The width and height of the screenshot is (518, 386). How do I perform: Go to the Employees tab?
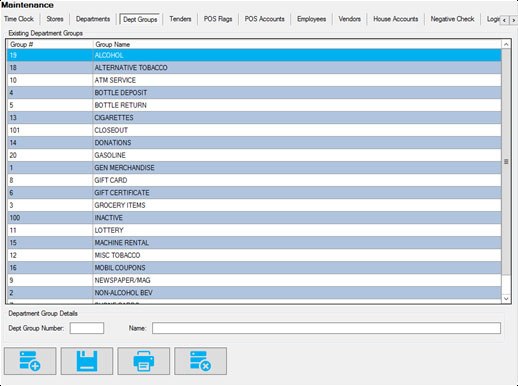311,19
